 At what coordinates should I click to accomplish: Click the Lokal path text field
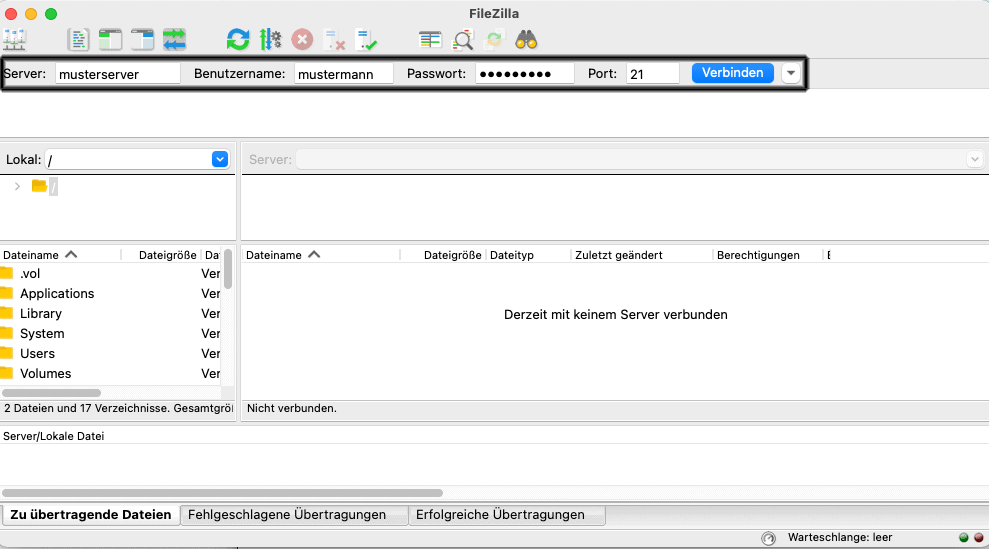129,160
